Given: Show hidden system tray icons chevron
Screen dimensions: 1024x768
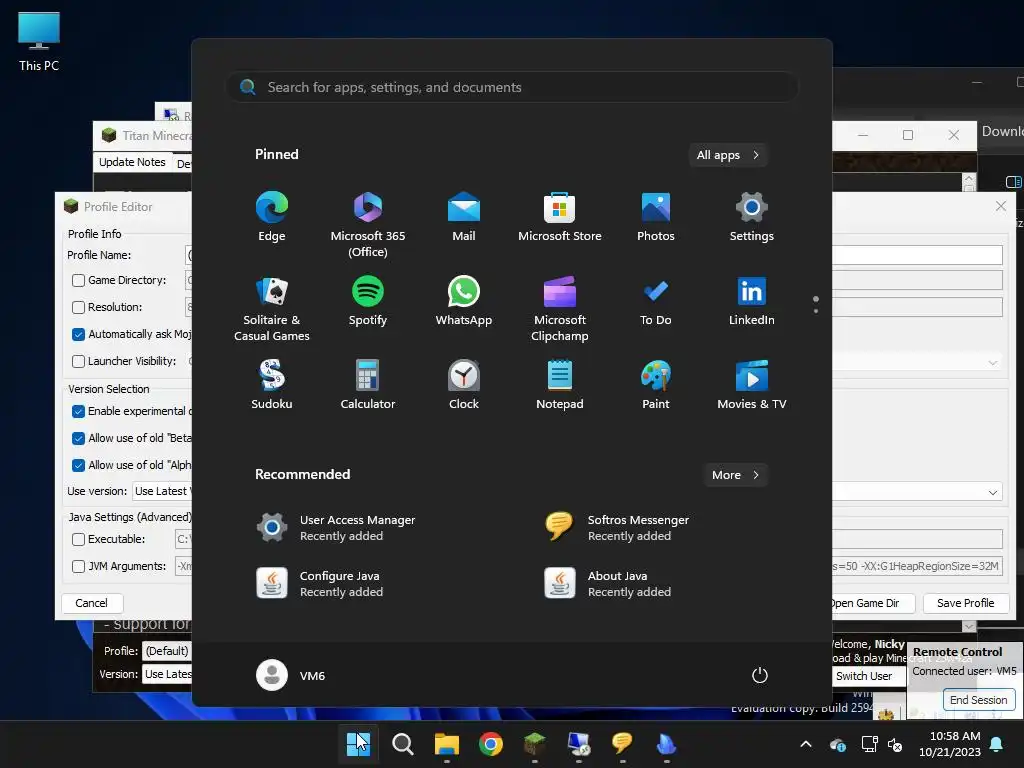Looking at the screenshot, I should tap(806, 744).
